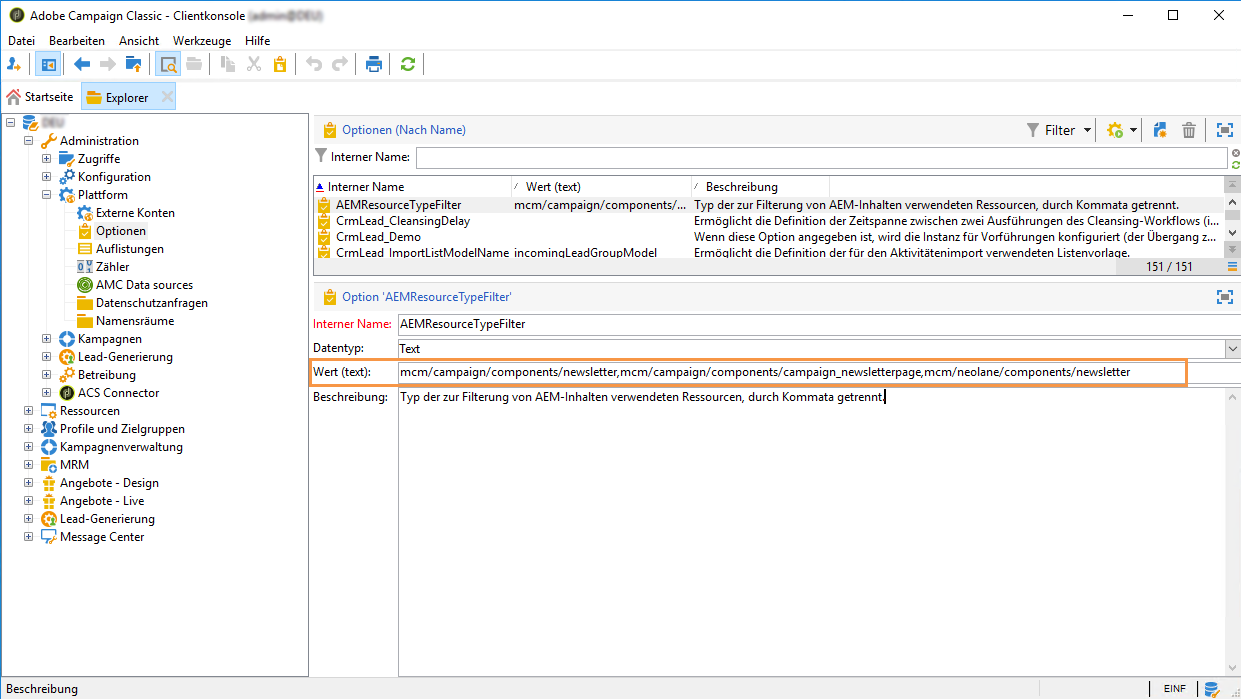Select Datenschutzanfragen folder
The image size is (1241, 699).
(152, 303)
